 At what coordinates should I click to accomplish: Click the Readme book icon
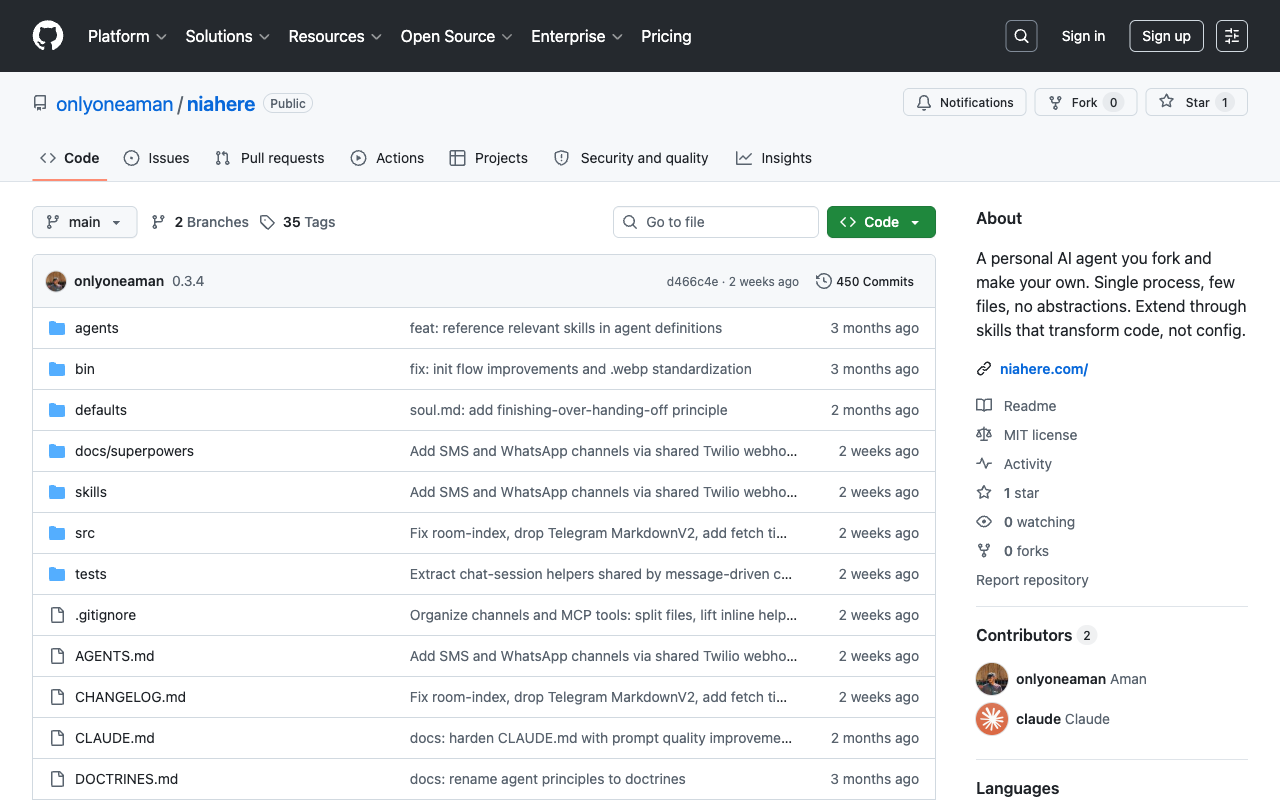[984, 406]
